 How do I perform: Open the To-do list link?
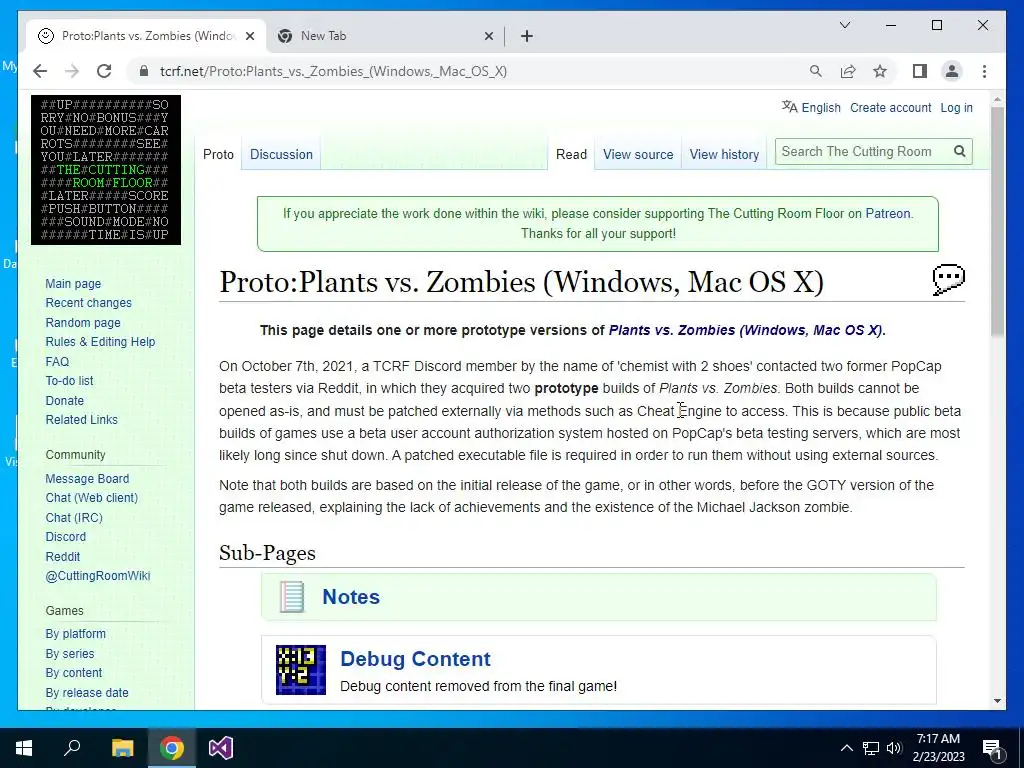69,381
